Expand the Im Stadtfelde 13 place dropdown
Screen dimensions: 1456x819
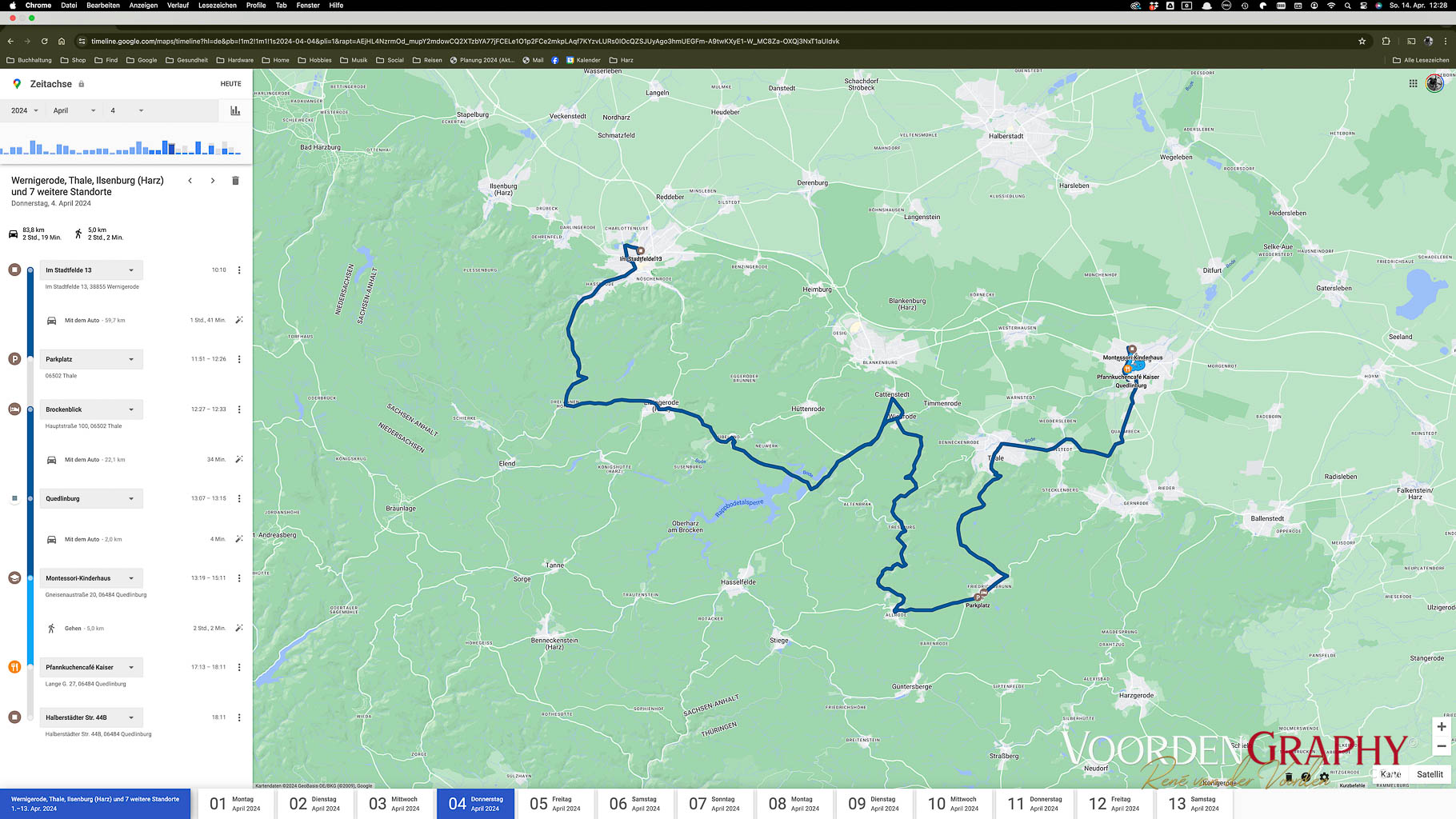click(x=91, y=270)
